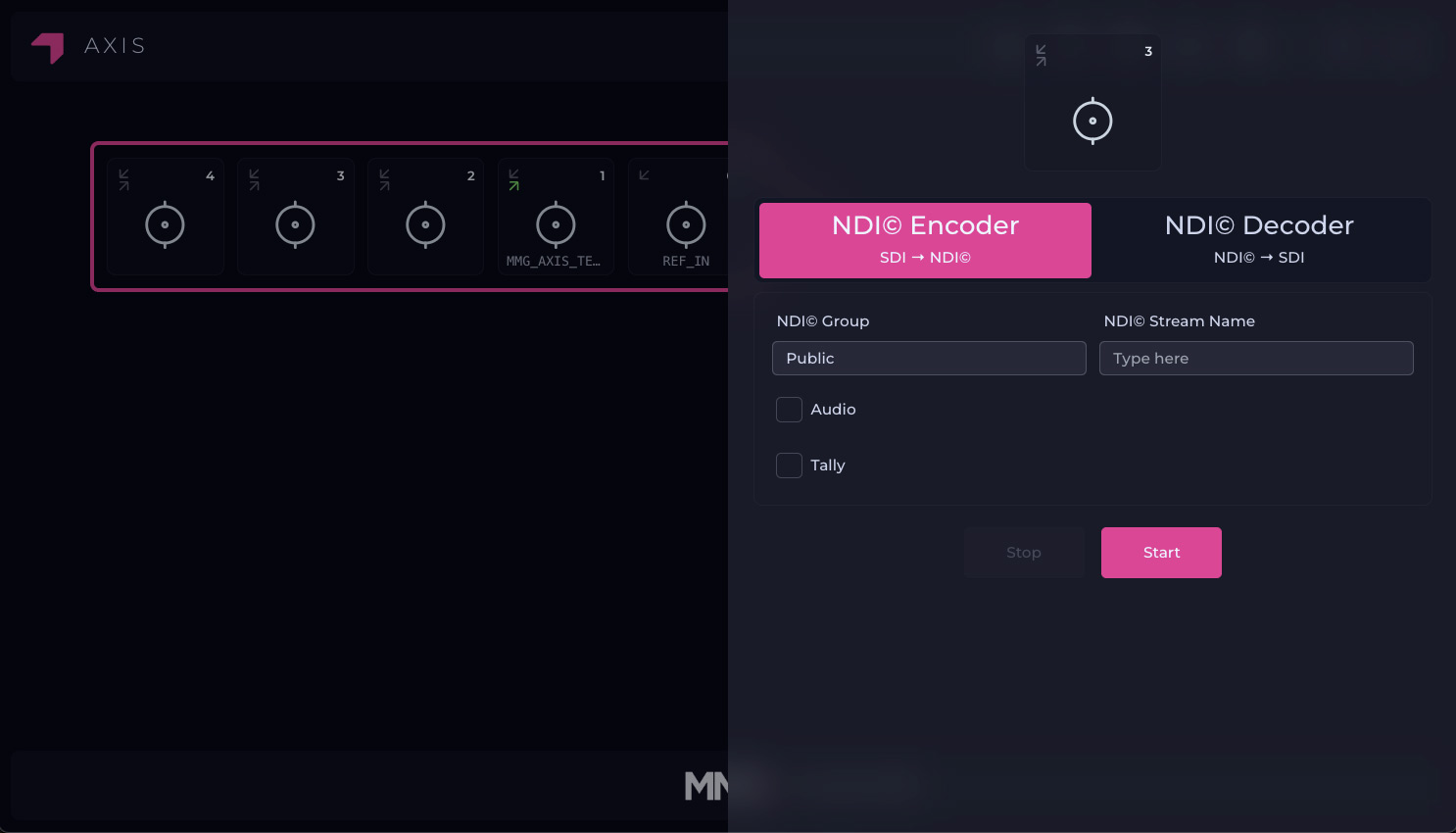Click direction arrows in the settings panel preview tile

pyautogui.click(x=1042, y=55)
